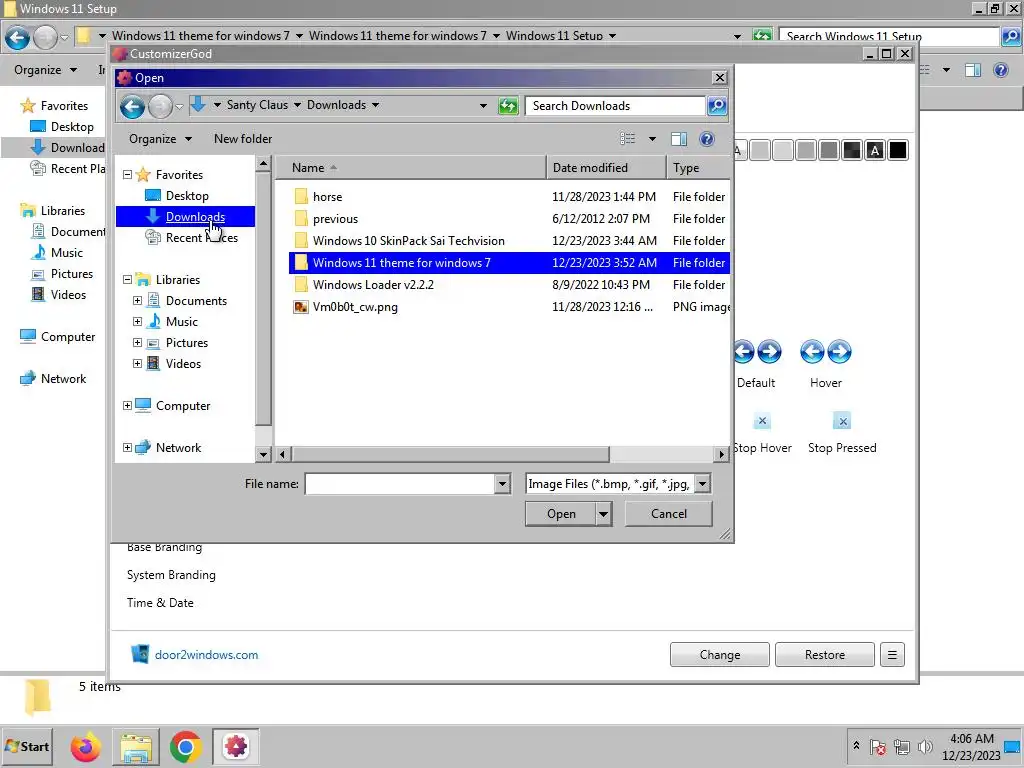Click the change view icon in Open dialog
Viewport: 1024px width, 768px height.
pyautogui.click(x=627, y=138)
